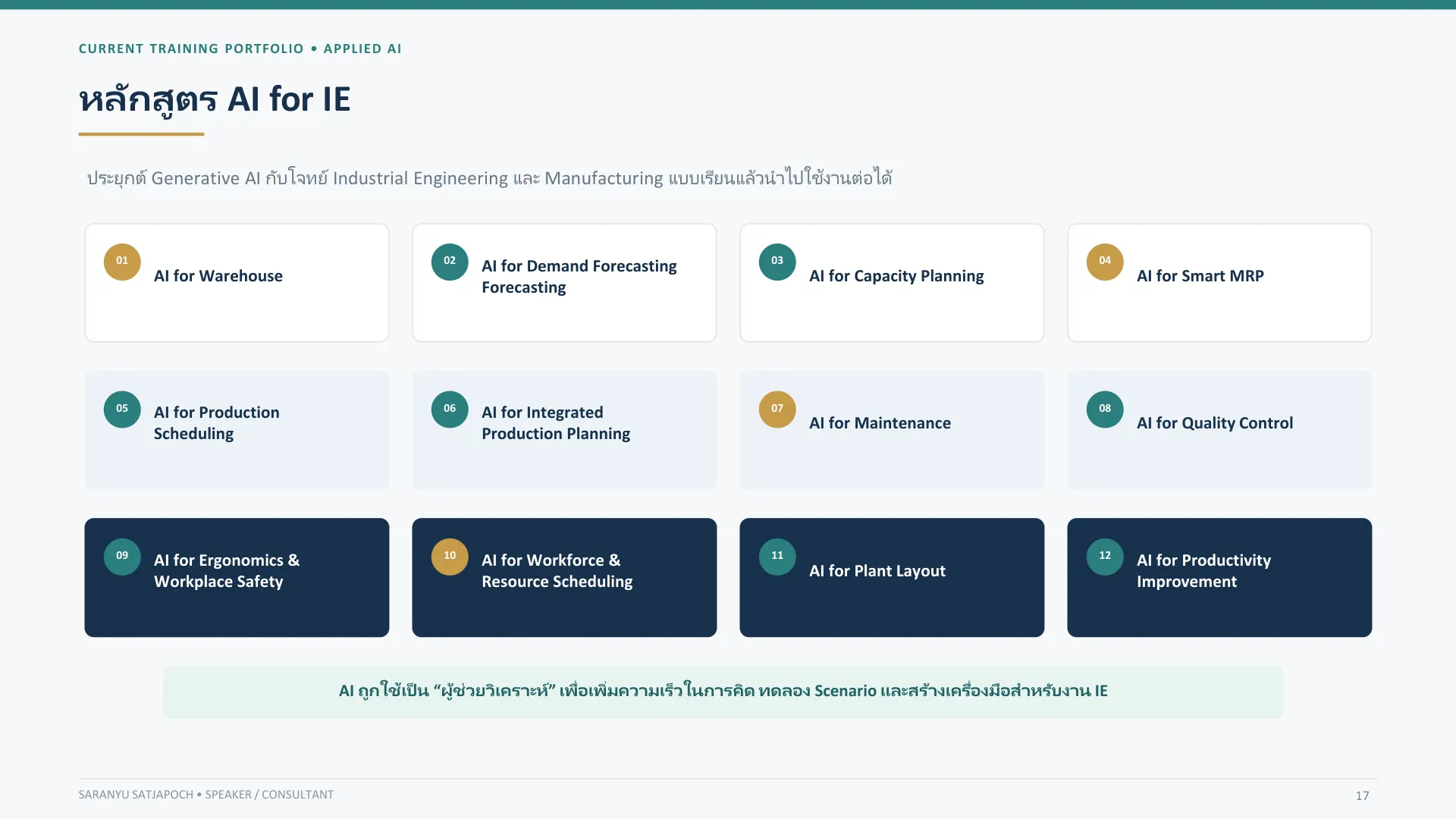Click the gold 01 number badge
Image resolution: width=1456 pixels, height=819 pixels.
(122, 262)
